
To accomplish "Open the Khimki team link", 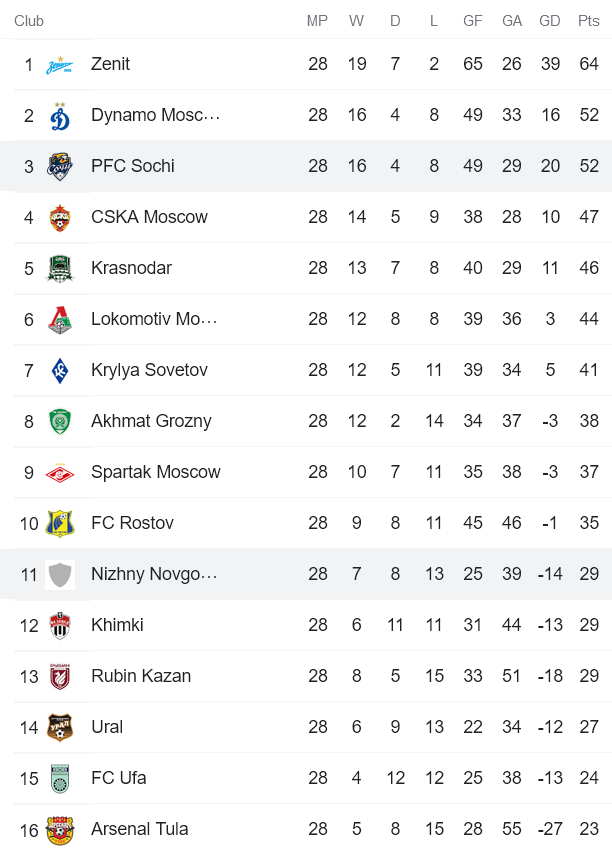I will [x=117, y=625].
